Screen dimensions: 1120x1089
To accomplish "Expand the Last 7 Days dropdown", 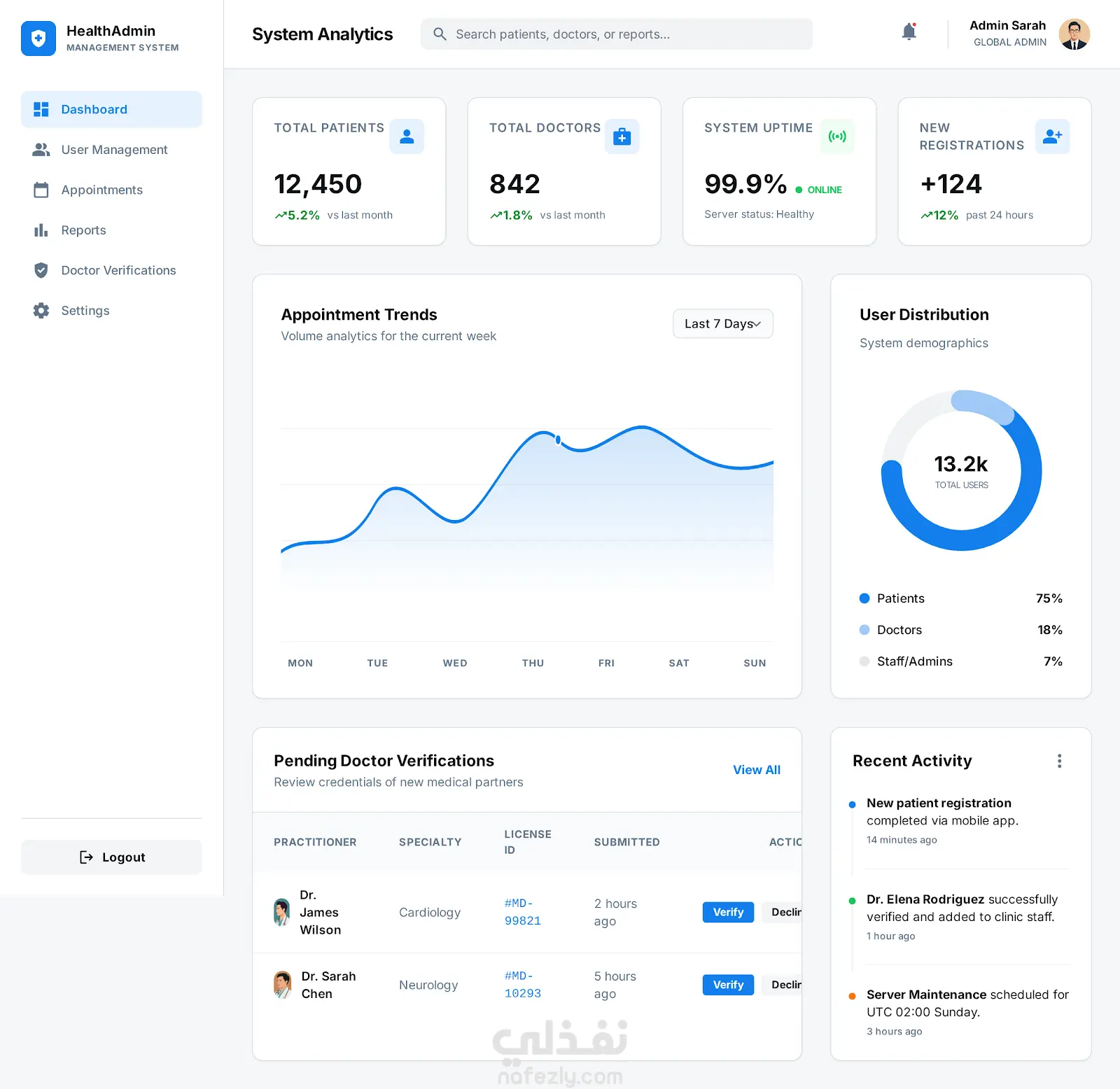I will click(x=723, y=323).
